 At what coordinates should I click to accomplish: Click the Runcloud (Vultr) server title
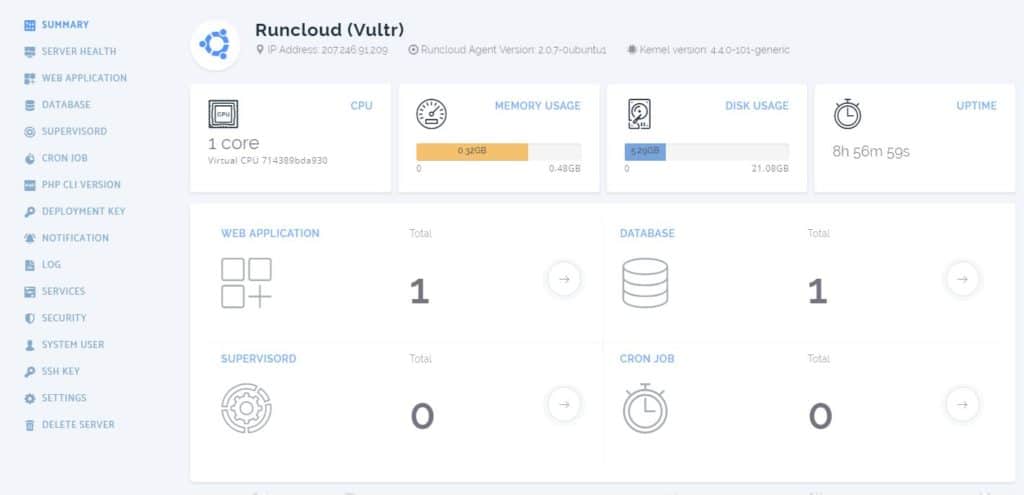(329, 30)
